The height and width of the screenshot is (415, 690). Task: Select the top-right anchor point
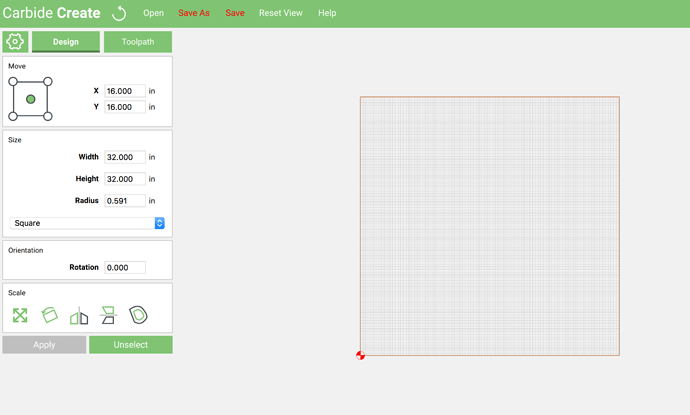(x=48, y=81)
